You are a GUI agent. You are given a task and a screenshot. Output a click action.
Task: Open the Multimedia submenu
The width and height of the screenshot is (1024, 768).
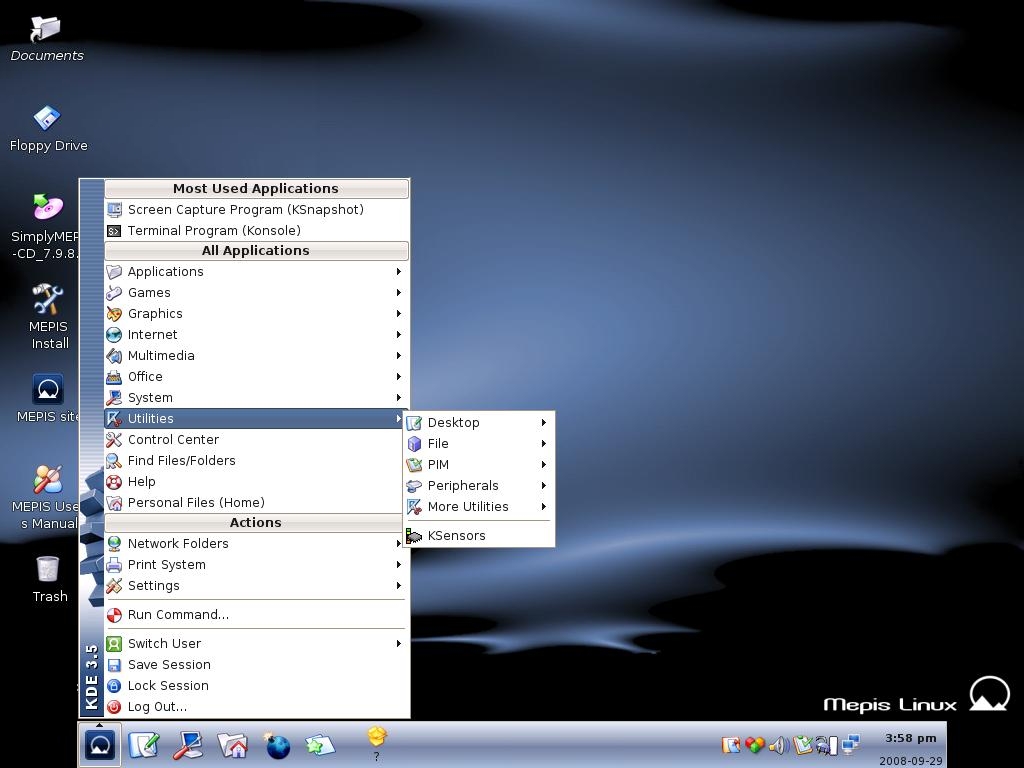[161, 356]
